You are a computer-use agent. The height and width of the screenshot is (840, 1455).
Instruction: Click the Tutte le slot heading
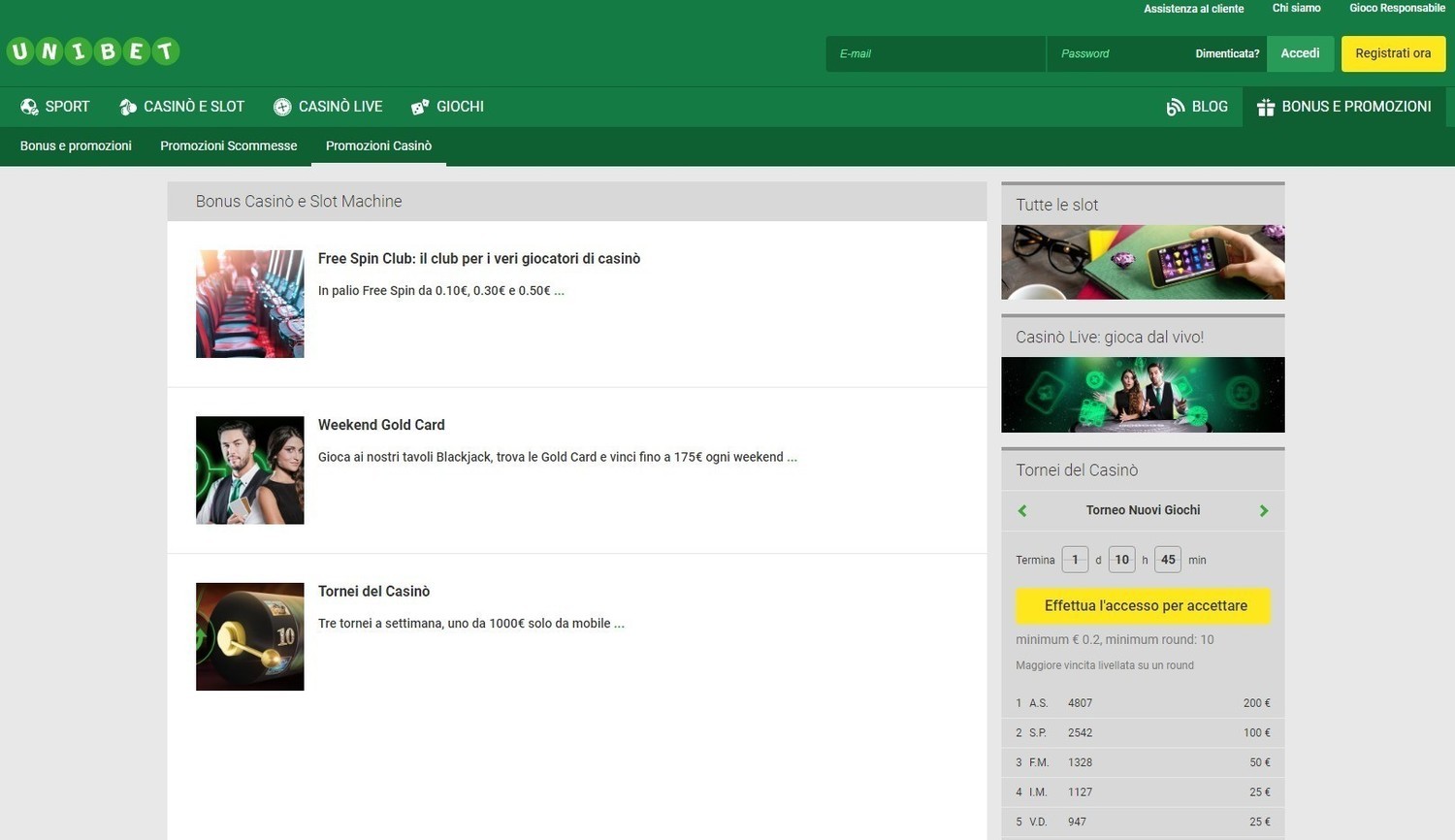pyautogui.click(x=1056, y=205)
